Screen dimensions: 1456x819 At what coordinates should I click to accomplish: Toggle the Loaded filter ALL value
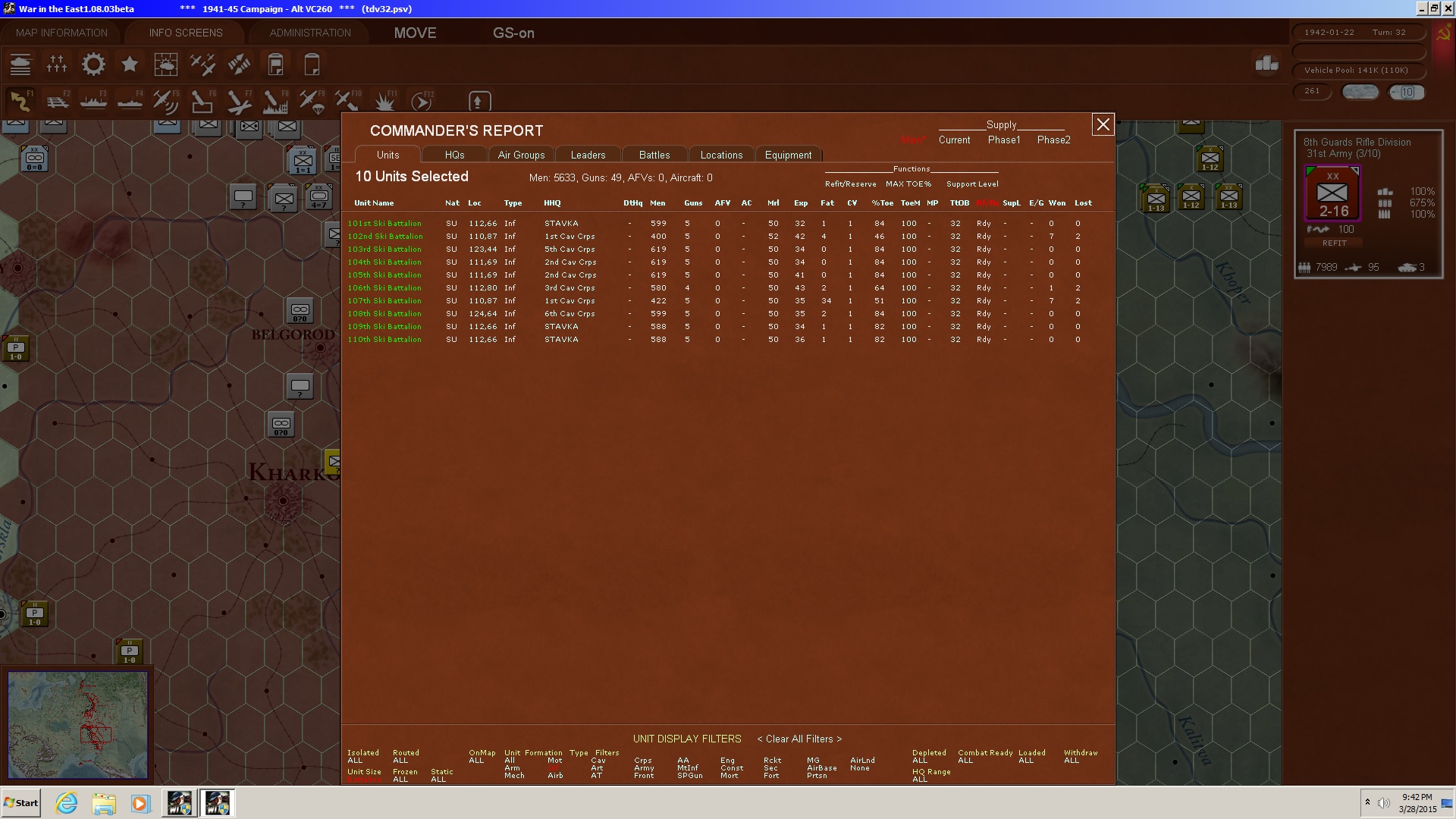click(1026, 761)
